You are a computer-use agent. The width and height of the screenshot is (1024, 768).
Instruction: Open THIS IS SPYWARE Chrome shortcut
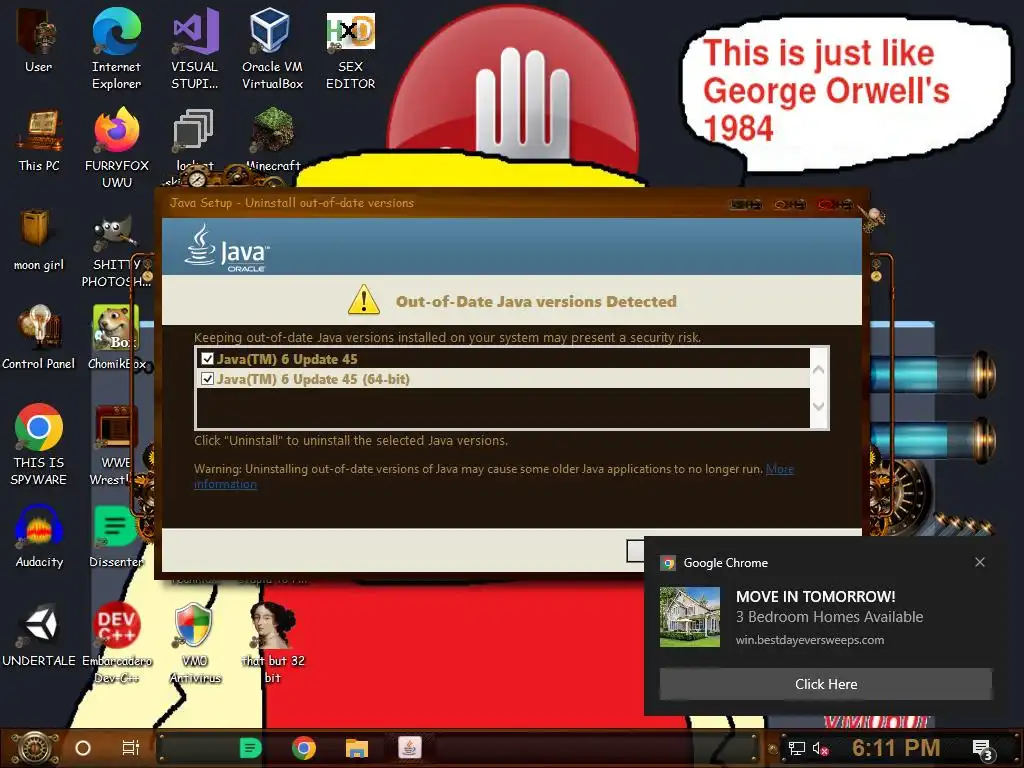coord(39,444)
